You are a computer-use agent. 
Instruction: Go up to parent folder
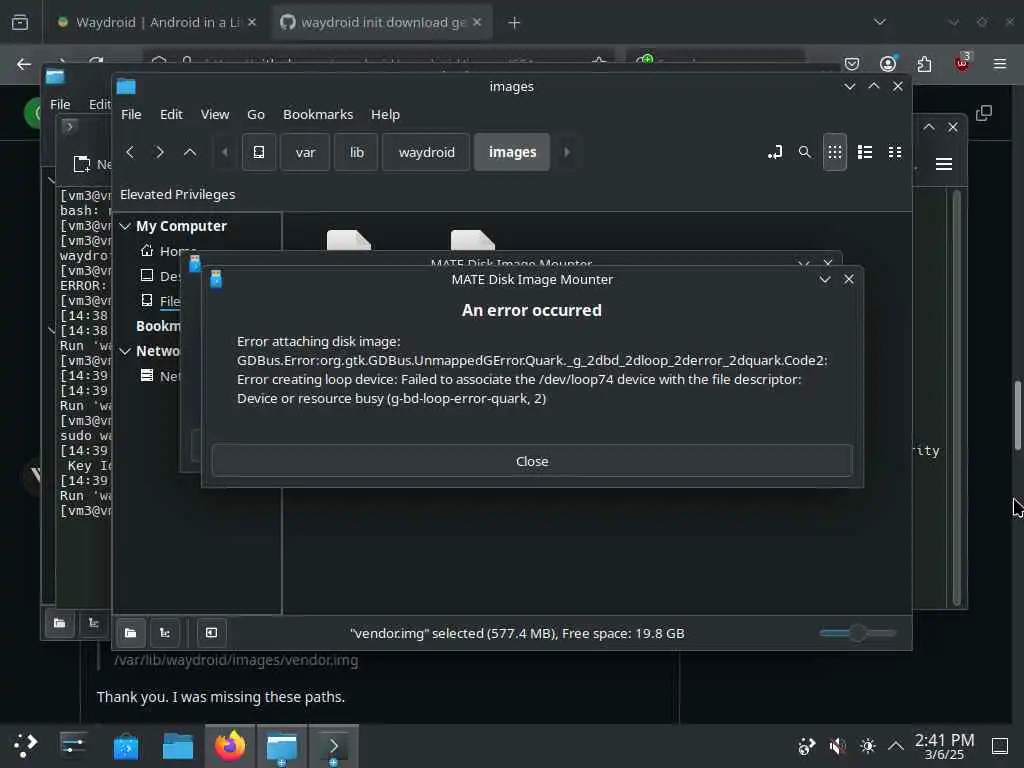tap(190, 152)
